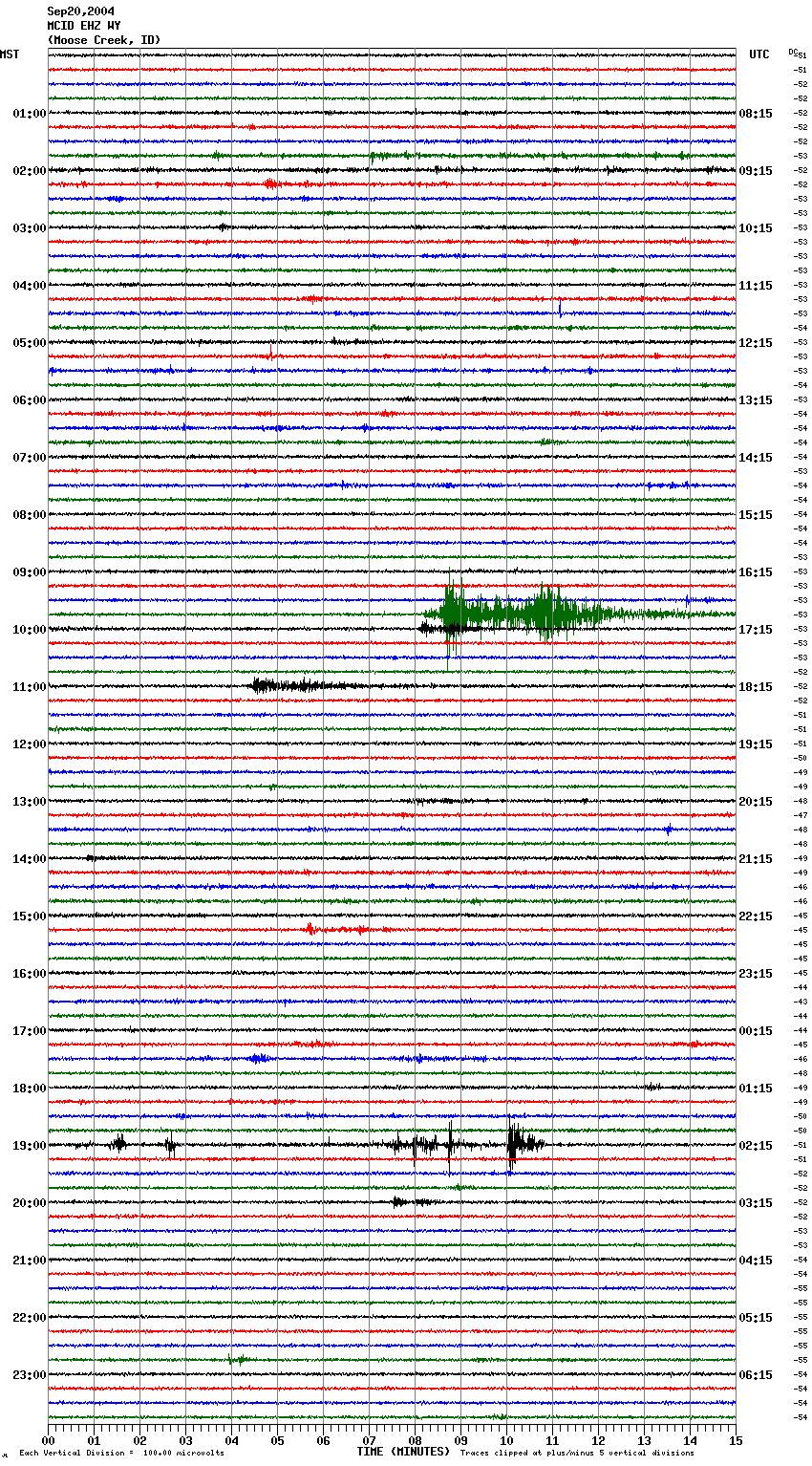
Task: Select the 04:00 MST hour label
Action: point(29,286)
